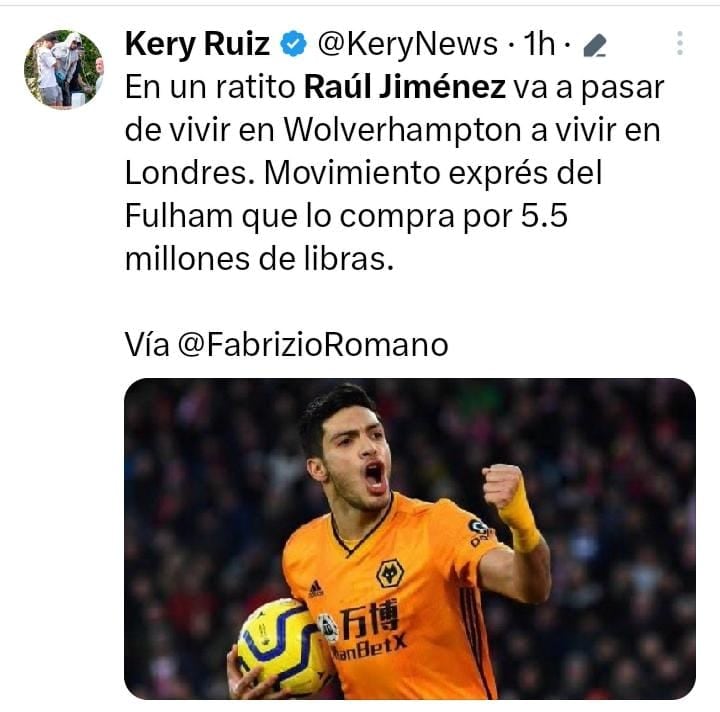Click the blue verified checkmark badge
This screenshot has width=720, height=712.
click(x=293, y=44)
